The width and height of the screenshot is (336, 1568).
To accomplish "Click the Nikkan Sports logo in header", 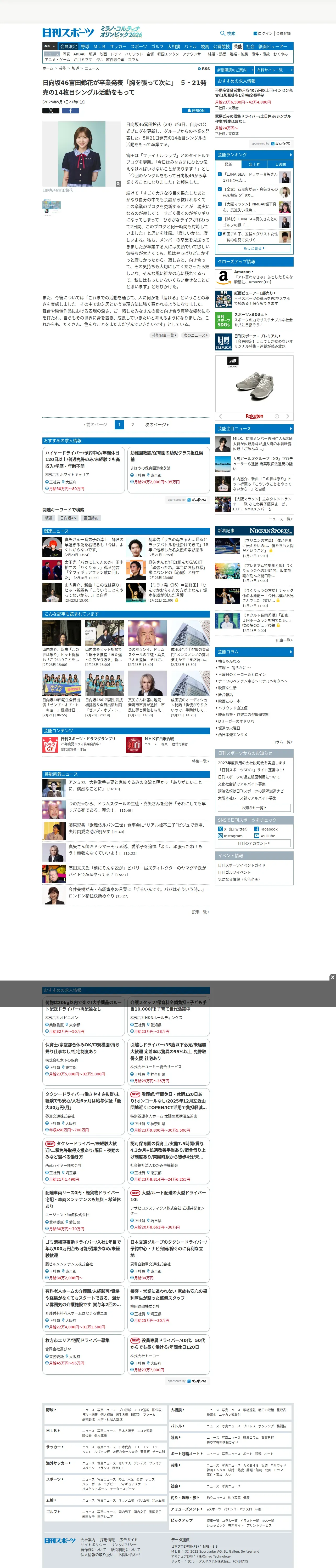I will pyautogui.click(x=68, y=33).
